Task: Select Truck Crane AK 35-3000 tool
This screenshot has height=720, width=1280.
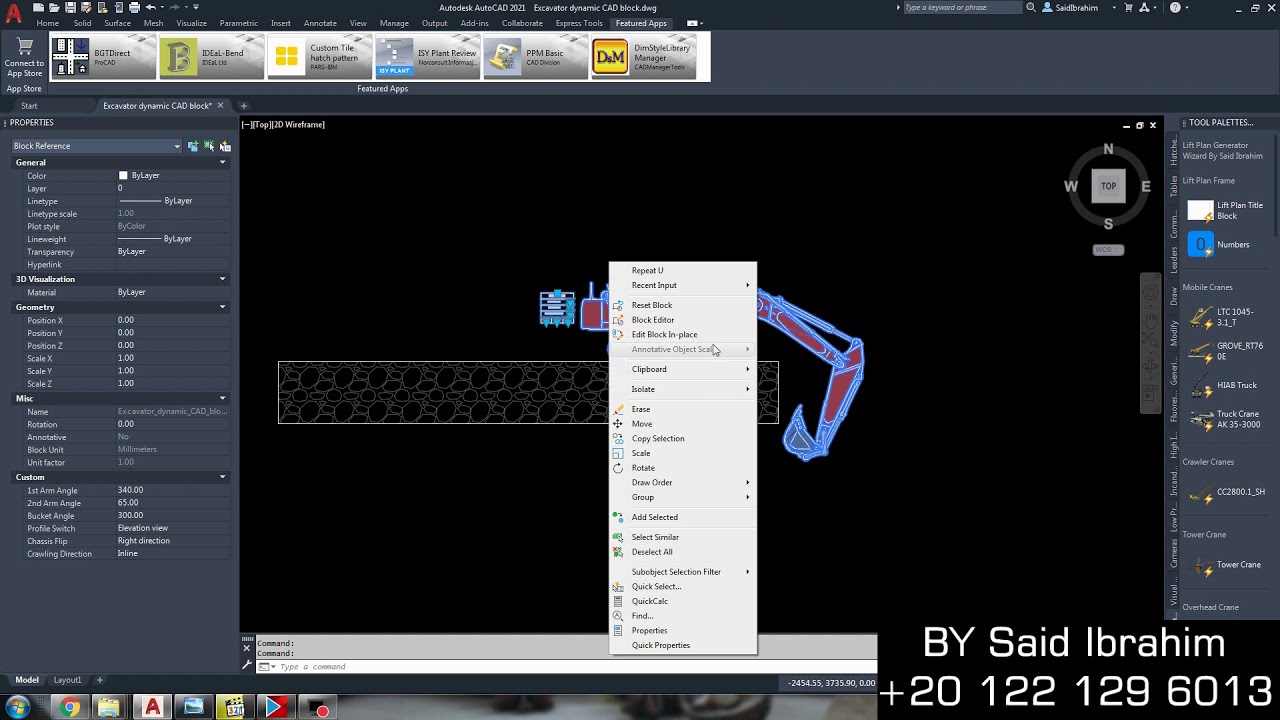Action: tap(1224, 419)
